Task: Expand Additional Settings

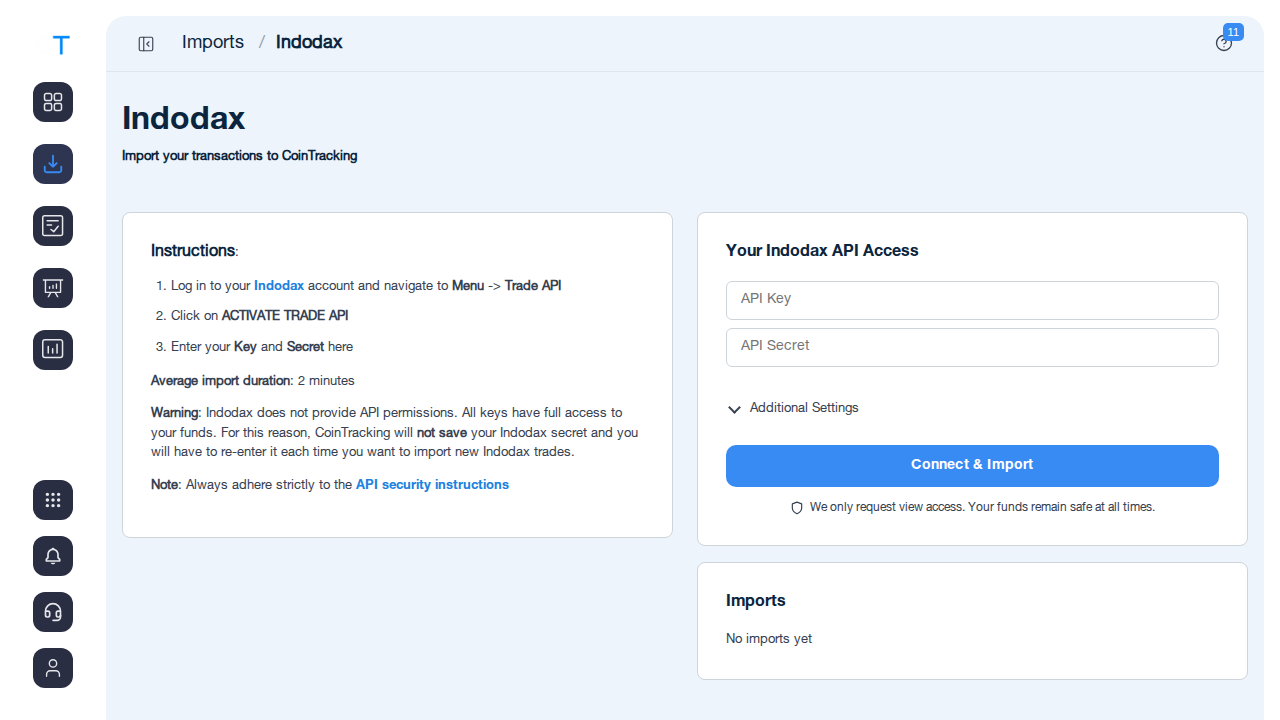Action: [x=793, y=408]
